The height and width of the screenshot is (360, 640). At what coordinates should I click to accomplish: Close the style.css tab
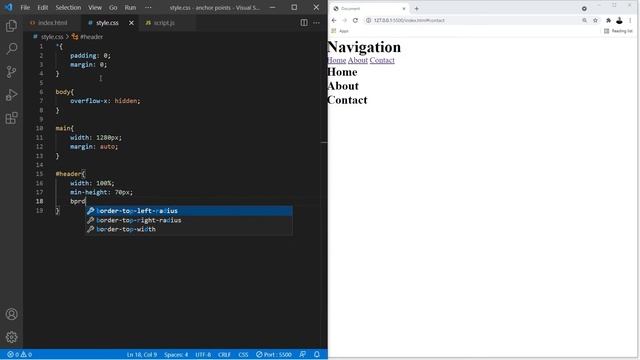(131, 23)
